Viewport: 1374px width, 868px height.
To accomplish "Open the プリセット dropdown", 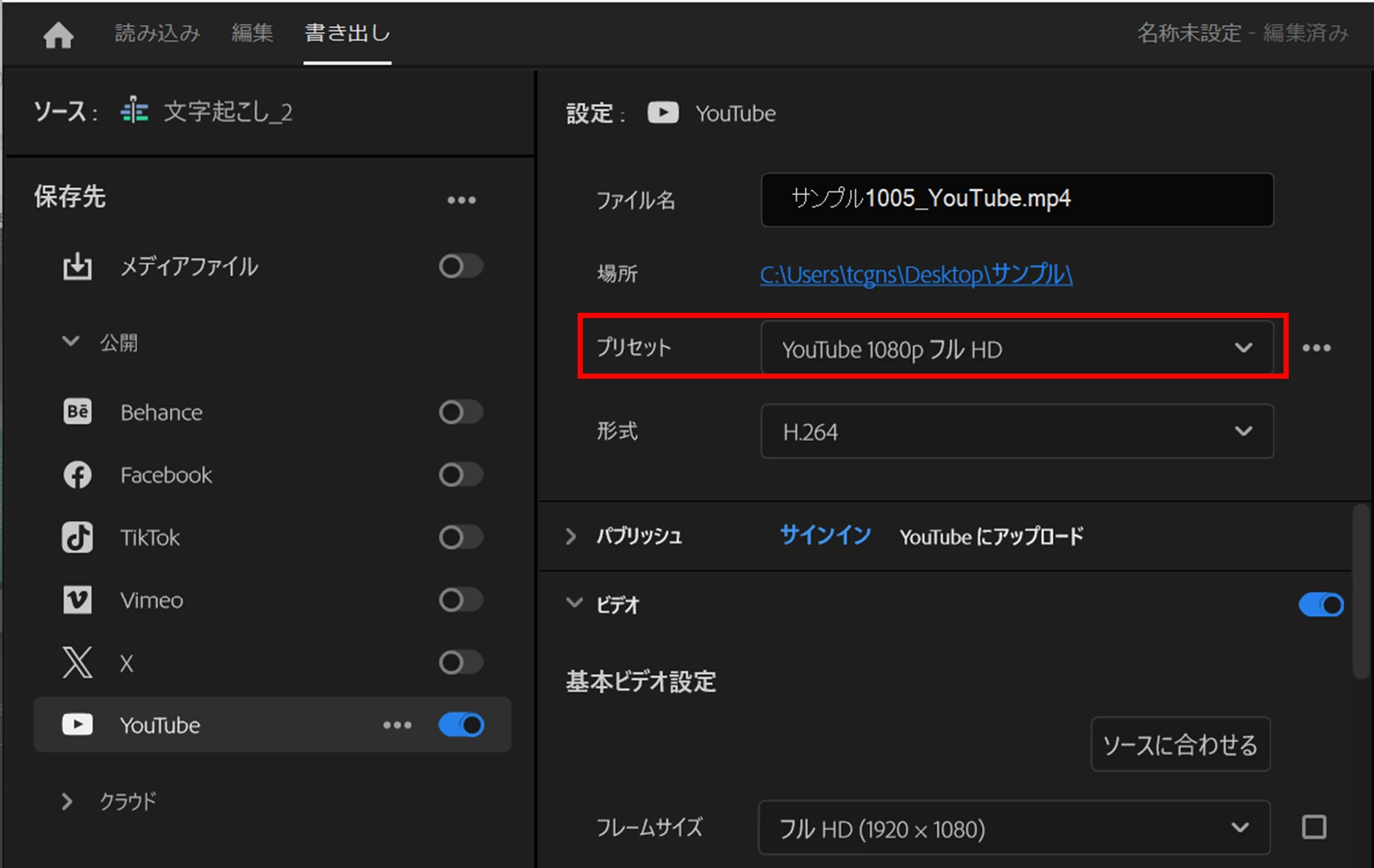I will click(1017, 348).
